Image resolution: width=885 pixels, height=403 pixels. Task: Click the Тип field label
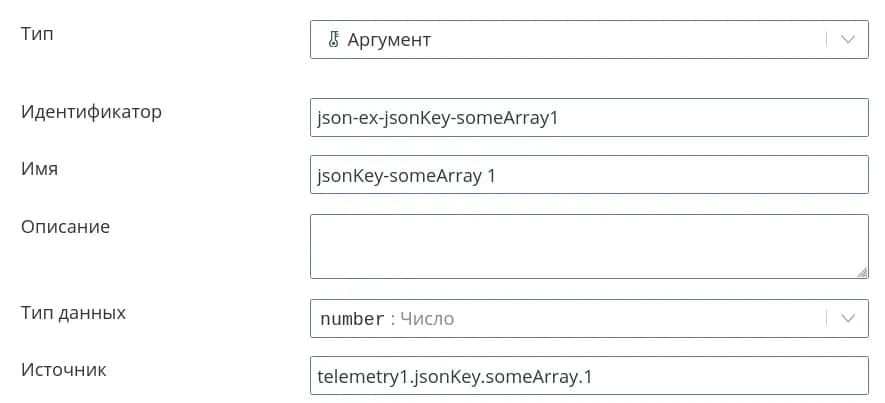pyautogui.click(x=37, y=34)
